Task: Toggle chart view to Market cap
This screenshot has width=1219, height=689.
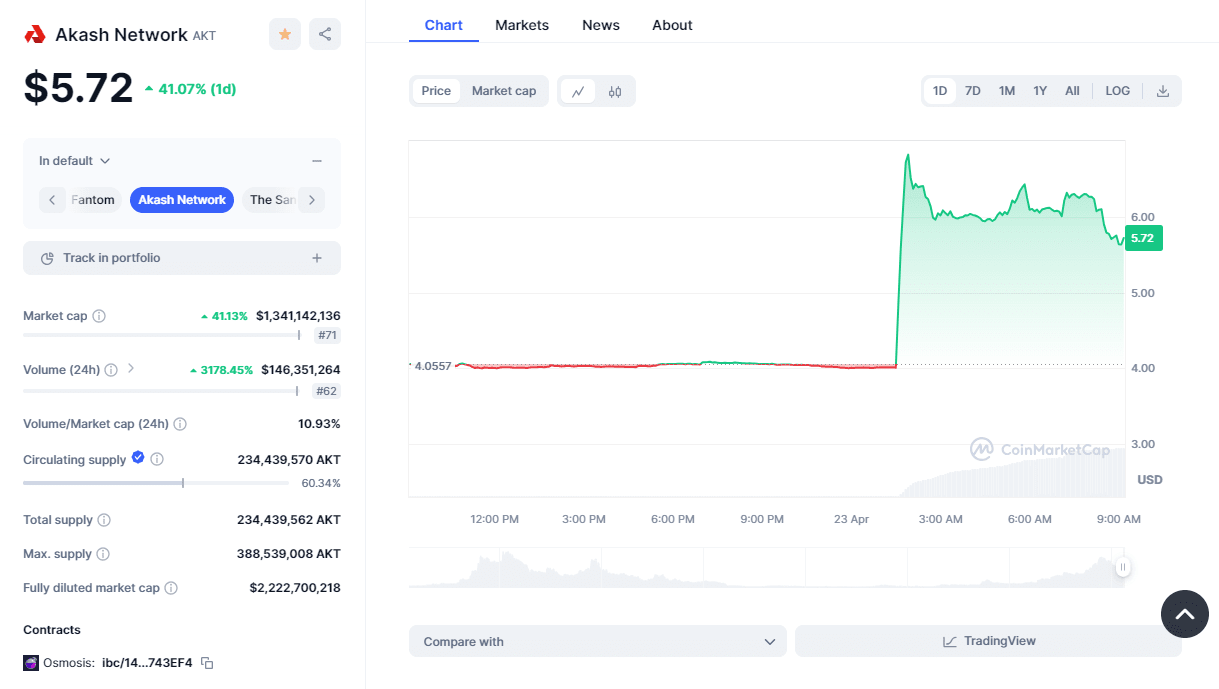Action: [x=504, y=90]
